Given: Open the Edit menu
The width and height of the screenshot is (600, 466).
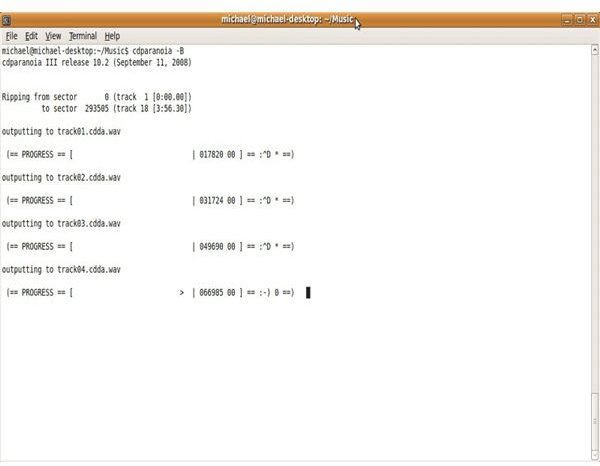Looking at the screenshot, I should [31, 36].
